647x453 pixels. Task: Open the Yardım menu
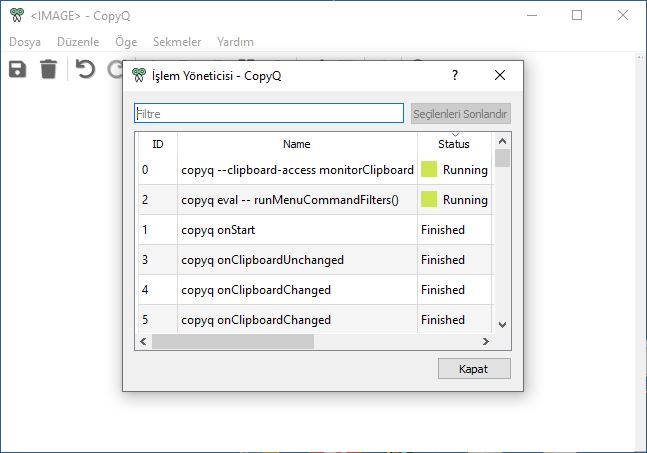(x=235, y=42)
